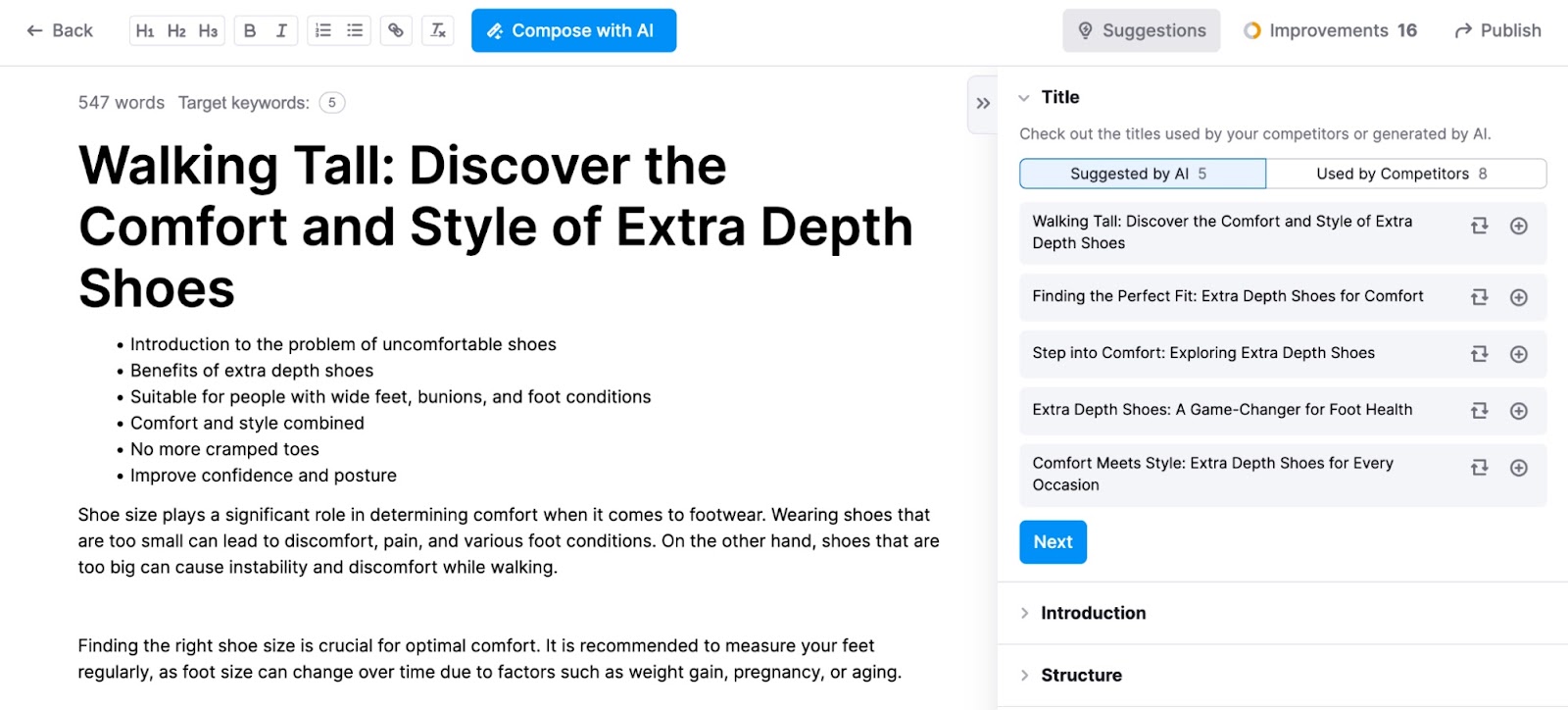Switch to the Suggested by AI tab
The height and width of the screenshot is (710, 1568).
(1142, 174)
